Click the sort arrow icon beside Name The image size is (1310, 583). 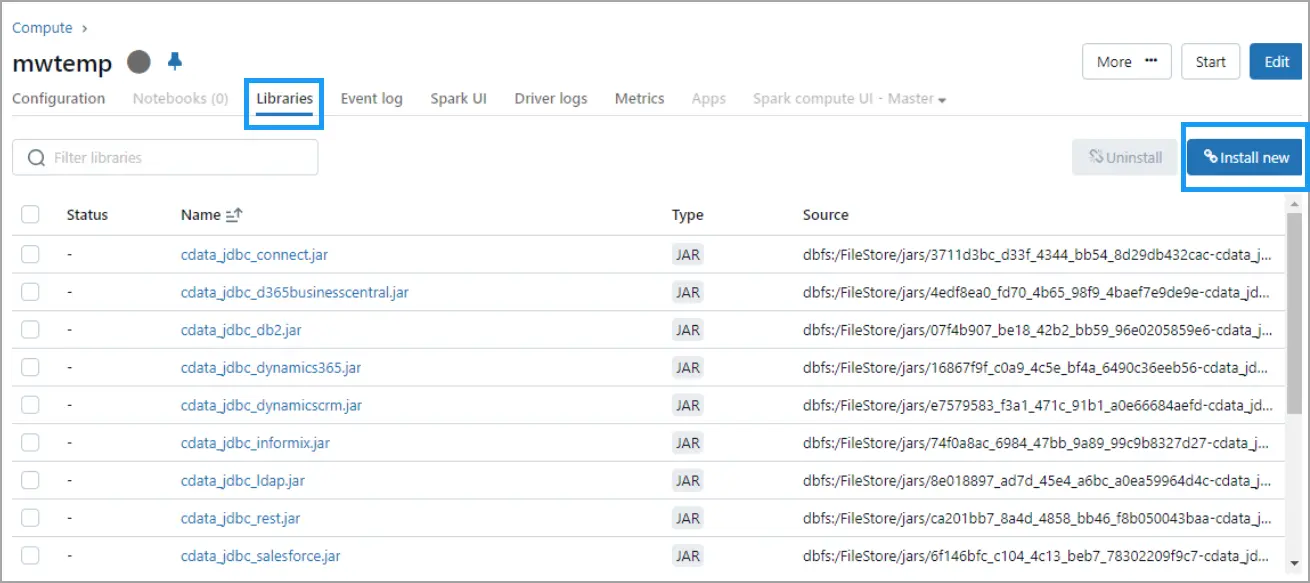(234, 215)
